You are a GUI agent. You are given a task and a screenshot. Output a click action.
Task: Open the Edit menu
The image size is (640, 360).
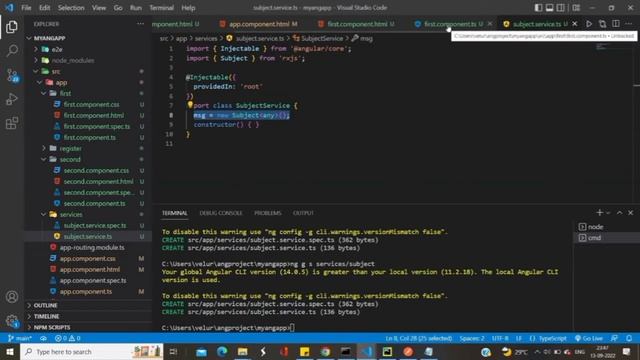[44, 8]
